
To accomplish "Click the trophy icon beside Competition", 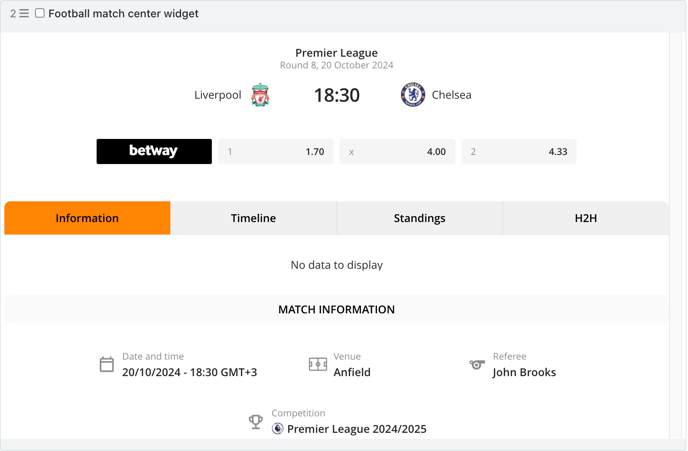I will tap(256, 422).
